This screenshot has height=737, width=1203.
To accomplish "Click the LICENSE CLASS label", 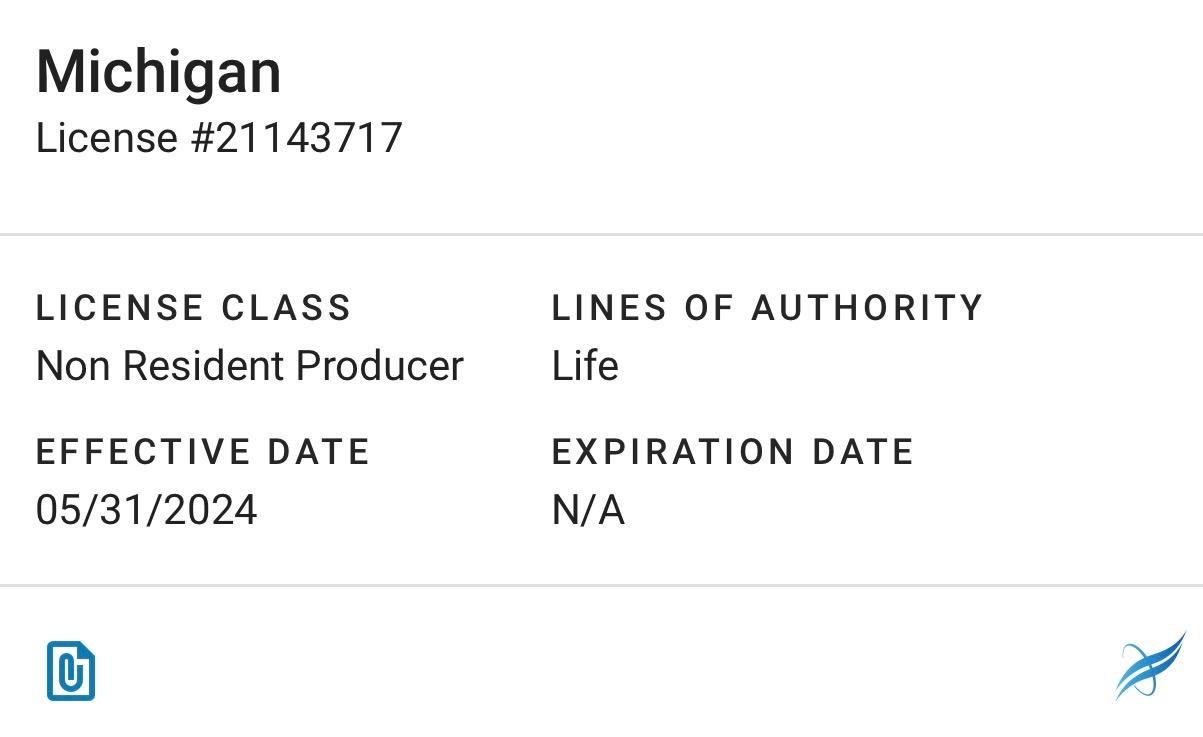I will (x=194, y=308).
